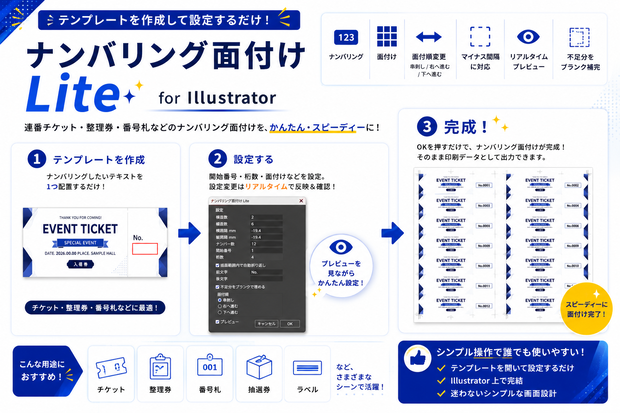The height and width of the screenshot is (413, 620).
Task: Click the テンプレートを作成して設定するだけ！ banner
Action: pos(169,20)
